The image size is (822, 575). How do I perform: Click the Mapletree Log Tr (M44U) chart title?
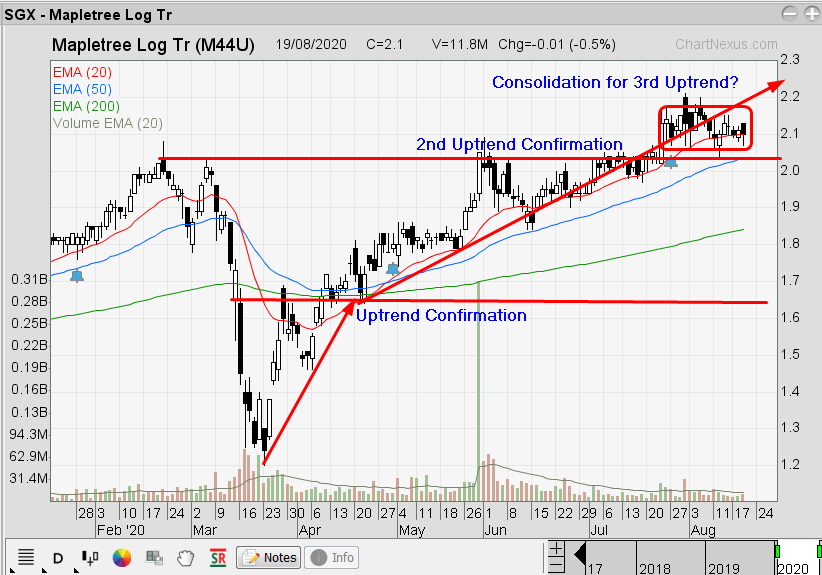pos(153,45)
